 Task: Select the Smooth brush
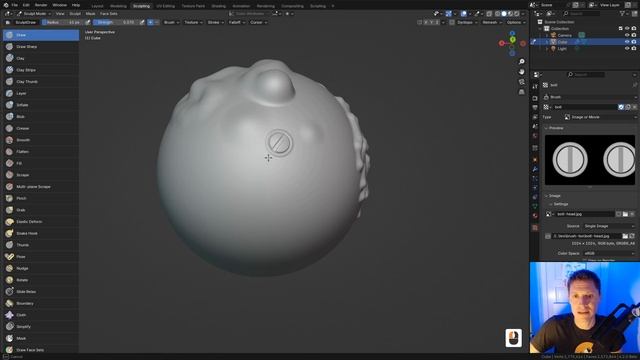[x=41, y=140]
